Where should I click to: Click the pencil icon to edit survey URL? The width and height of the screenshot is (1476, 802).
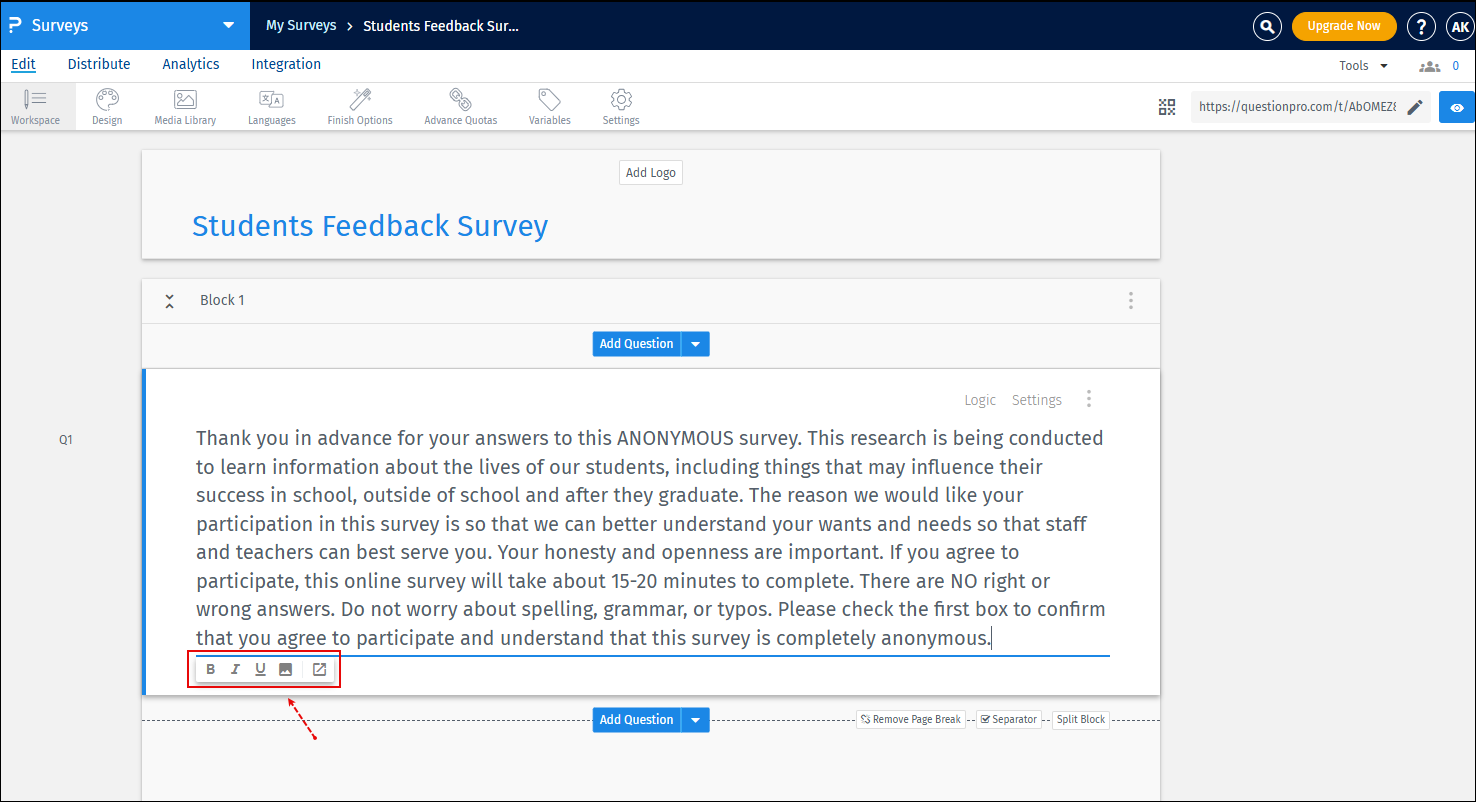[1415, 107]
